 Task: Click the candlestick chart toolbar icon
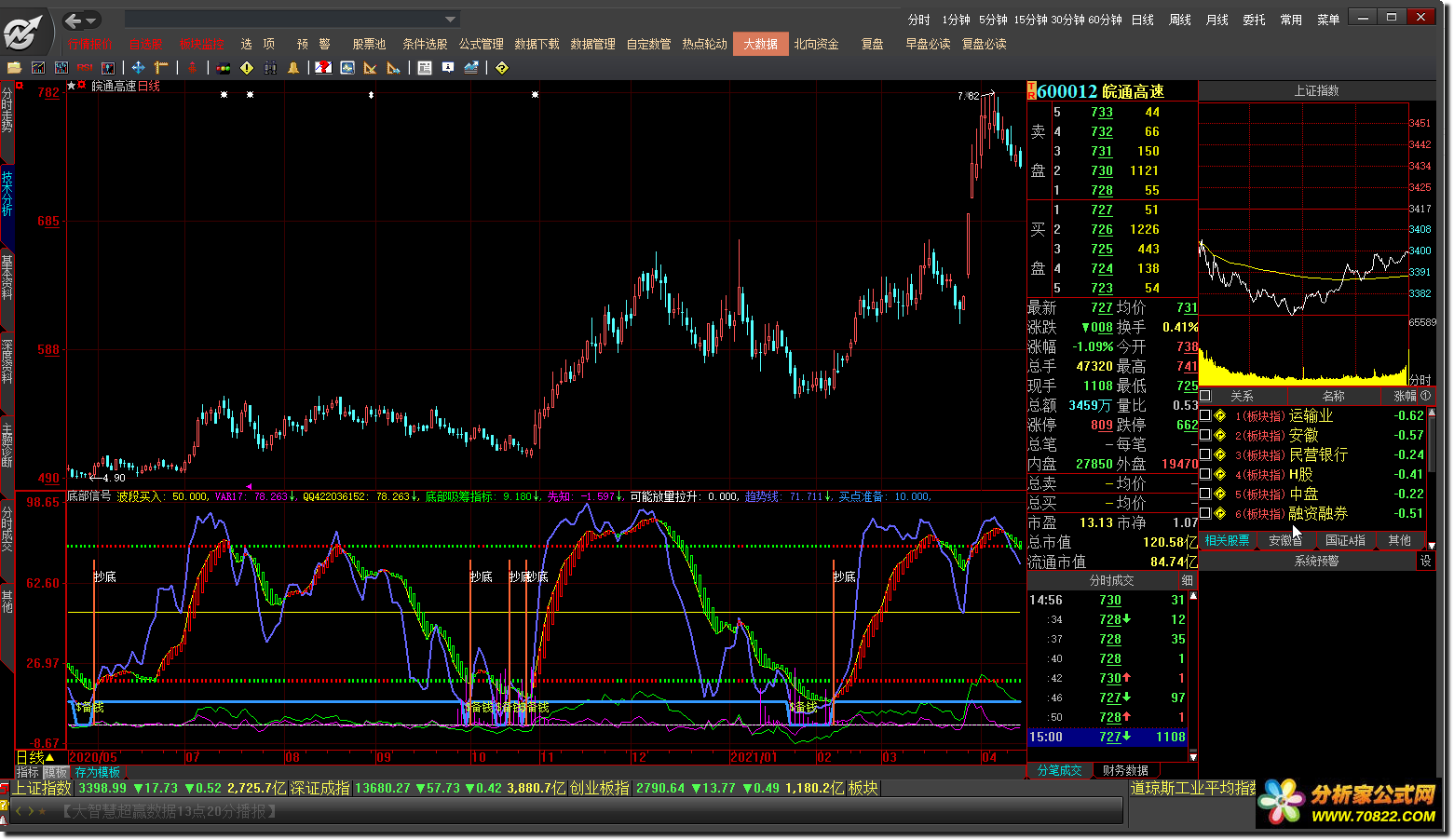pos(108,67)
